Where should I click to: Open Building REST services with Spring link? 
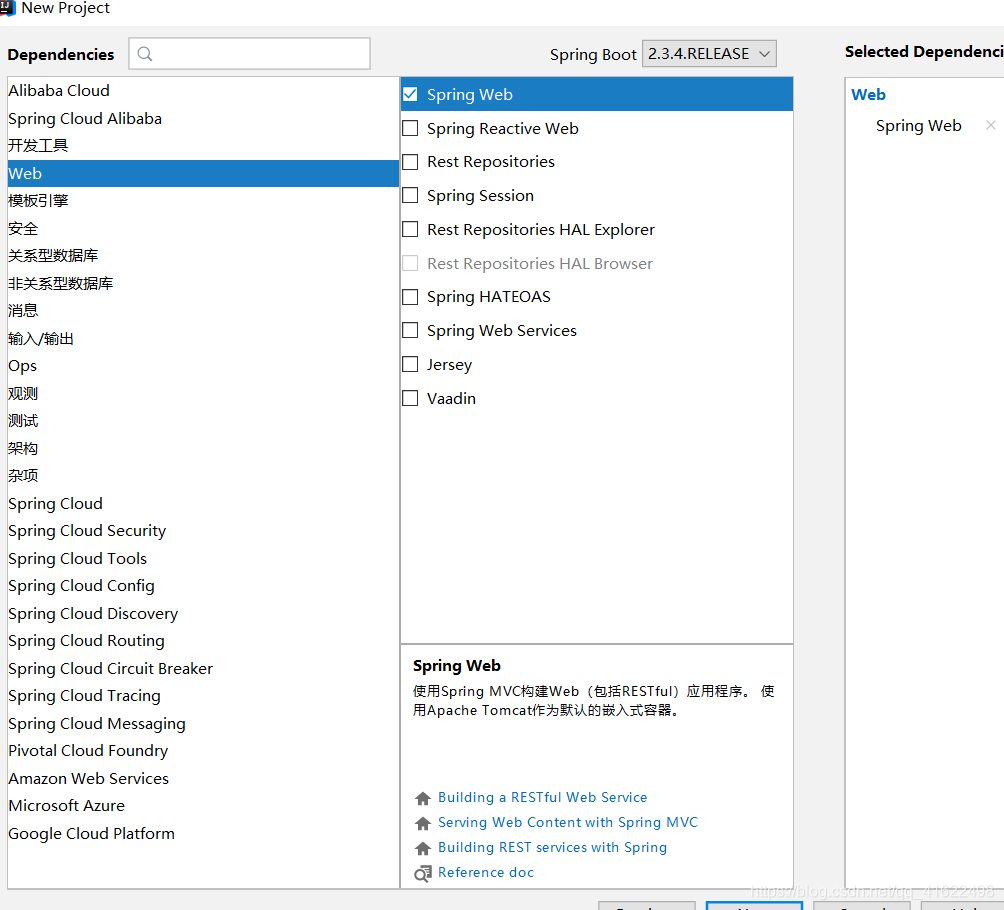(553, 847)
